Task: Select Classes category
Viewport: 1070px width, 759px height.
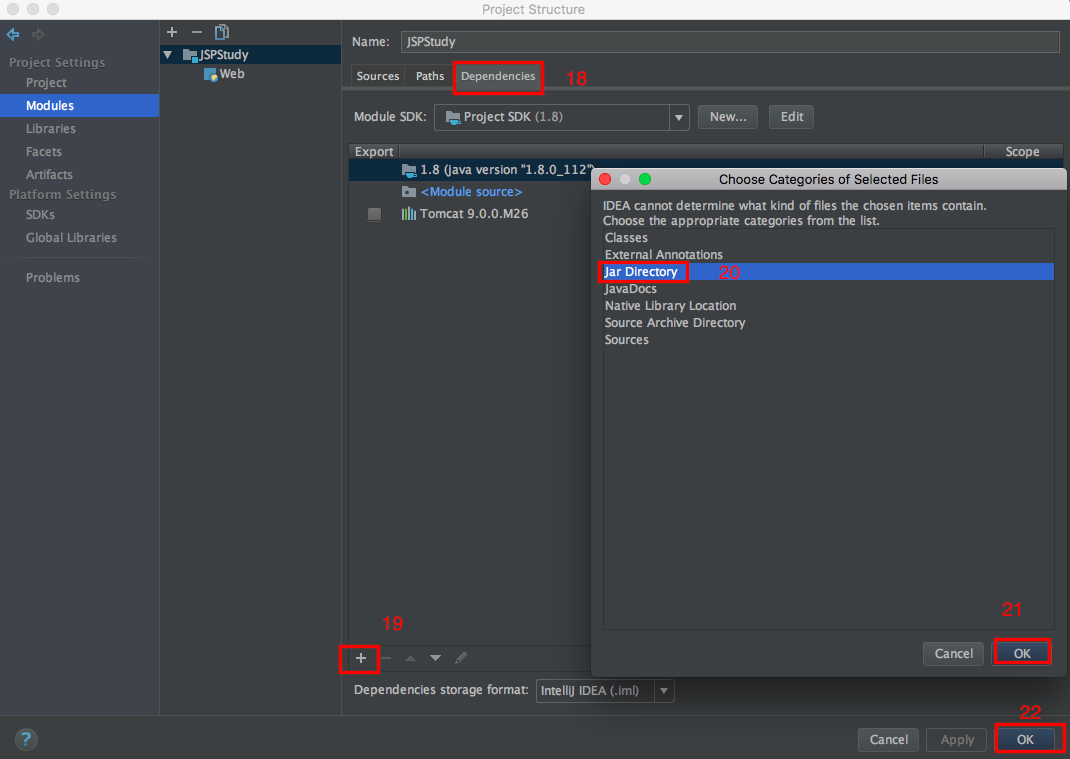Action: point(828,238)
